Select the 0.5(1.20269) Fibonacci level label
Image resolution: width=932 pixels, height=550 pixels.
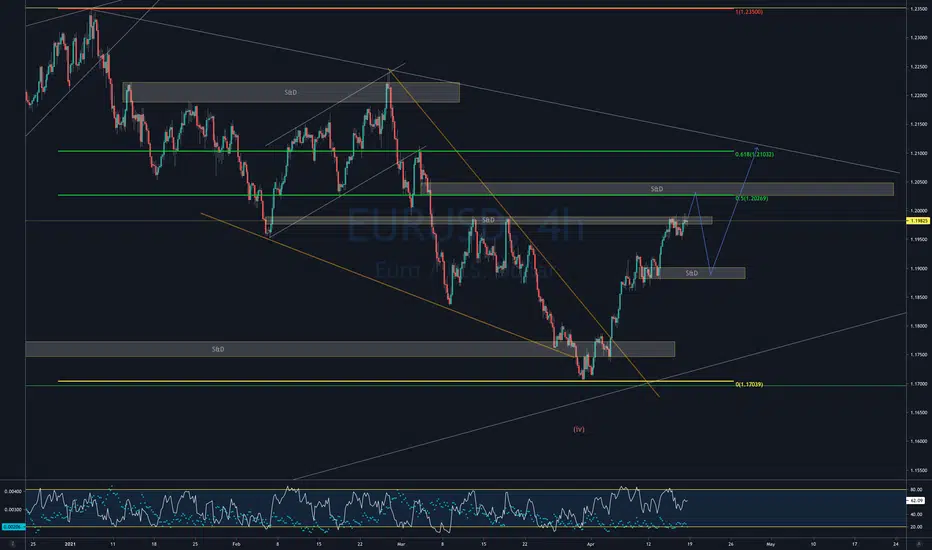point(752,199)
